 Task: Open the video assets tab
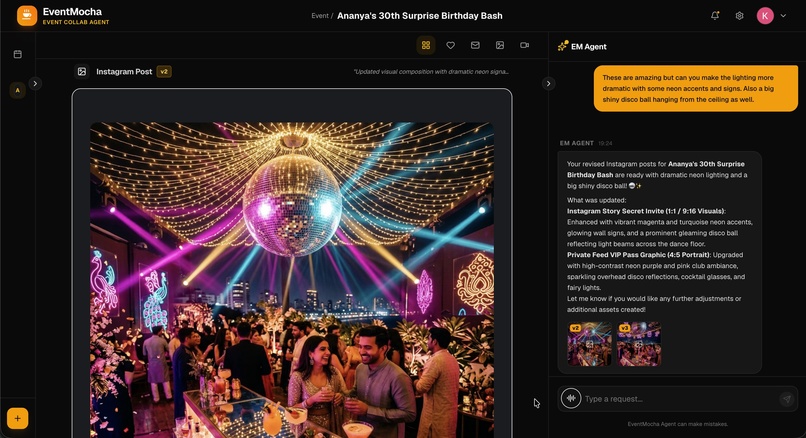(x=524, y=45)
